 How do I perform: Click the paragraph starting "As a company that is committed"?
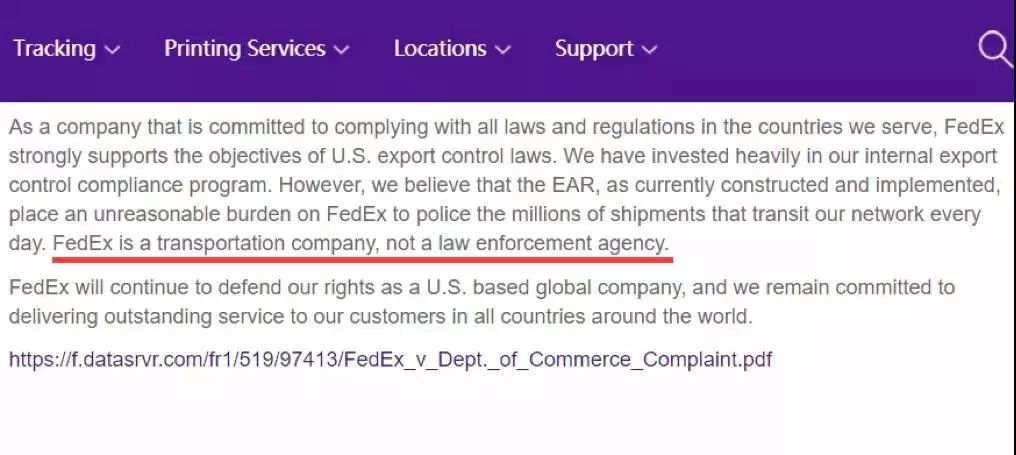coord(505,185)
